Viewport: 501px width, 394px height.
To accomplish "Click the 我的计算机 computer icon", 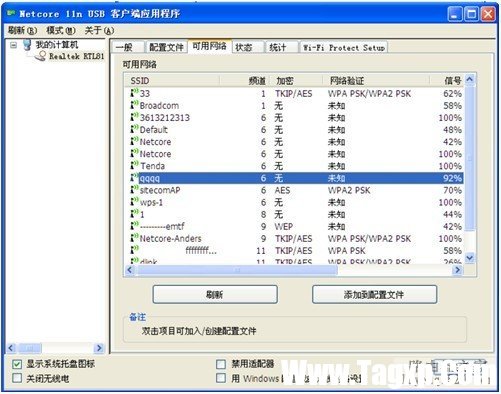I will coord(27,45).
